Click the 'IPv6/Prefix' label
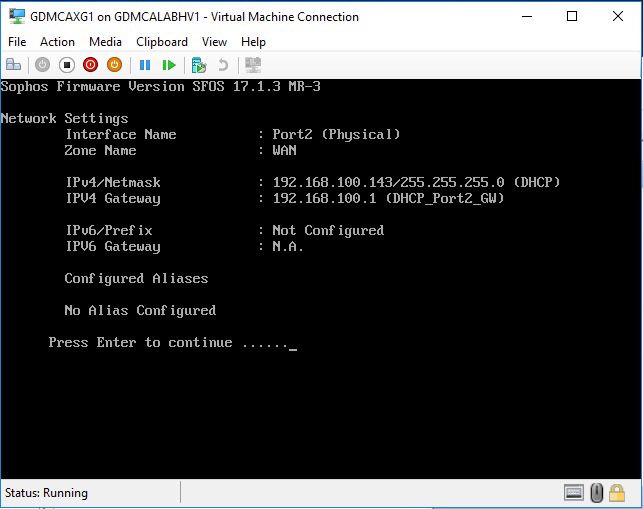Image resolution: width=643 pixels, height=509 pixels. tap(109, 231)
